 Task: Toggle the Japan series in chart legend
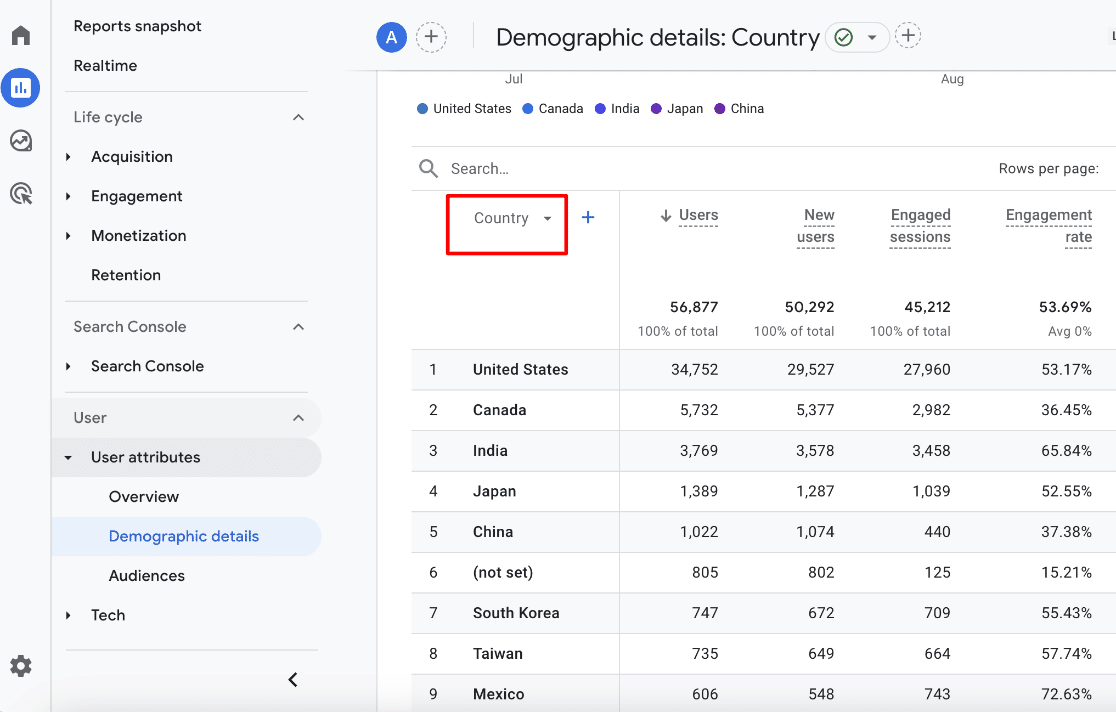pyautogui.click(x=676, y=108)
